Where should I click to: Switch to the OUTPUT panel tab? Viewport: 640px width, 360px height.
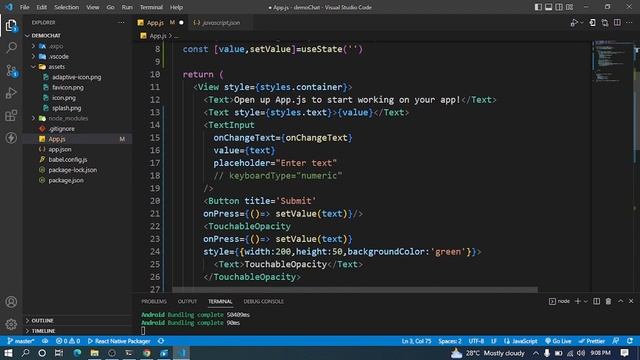tap(187, 301)
